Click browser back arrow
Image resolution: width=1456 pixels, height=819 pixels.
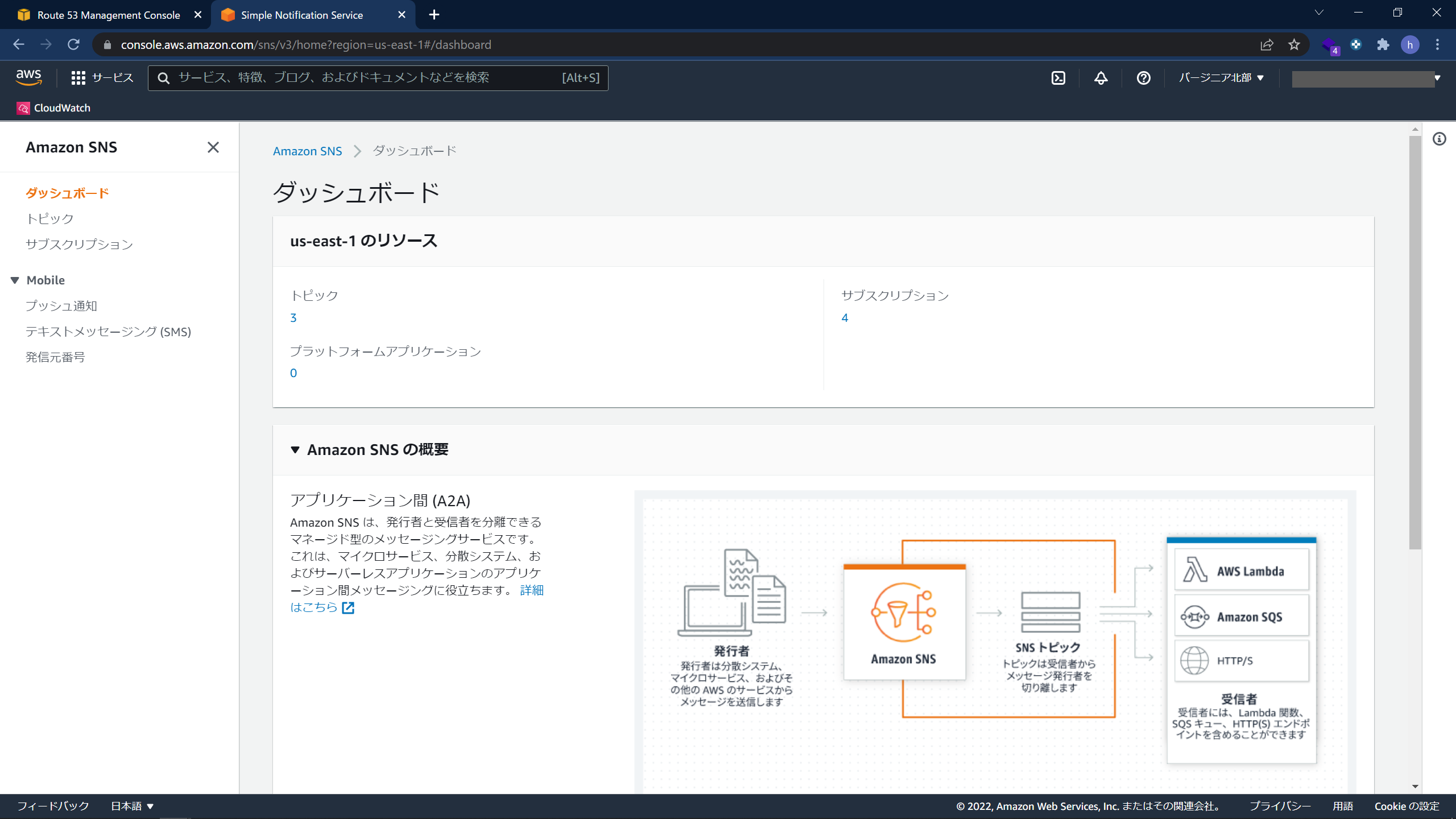click(x=19, y=44)
